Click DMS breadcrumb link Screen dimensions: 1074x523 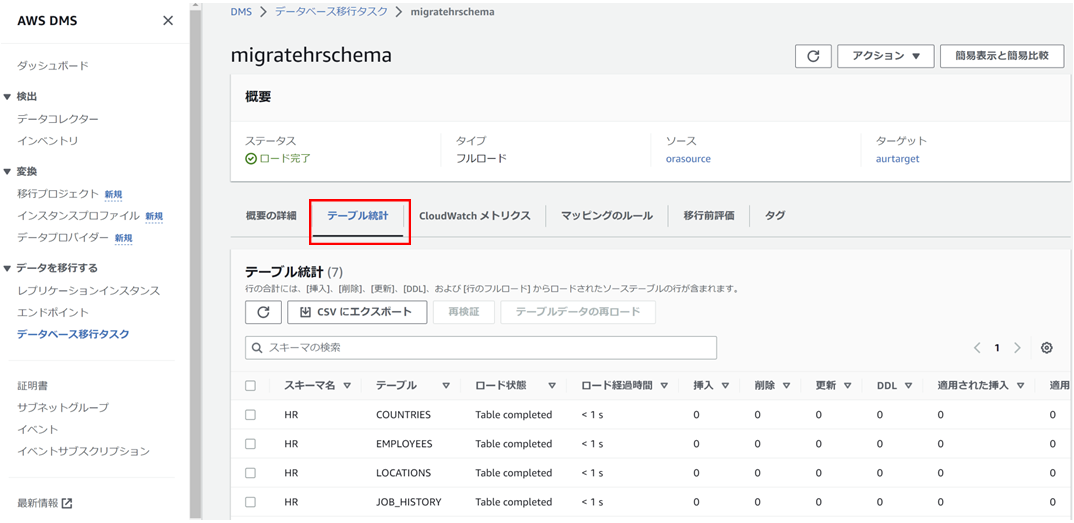coord(241,12)
